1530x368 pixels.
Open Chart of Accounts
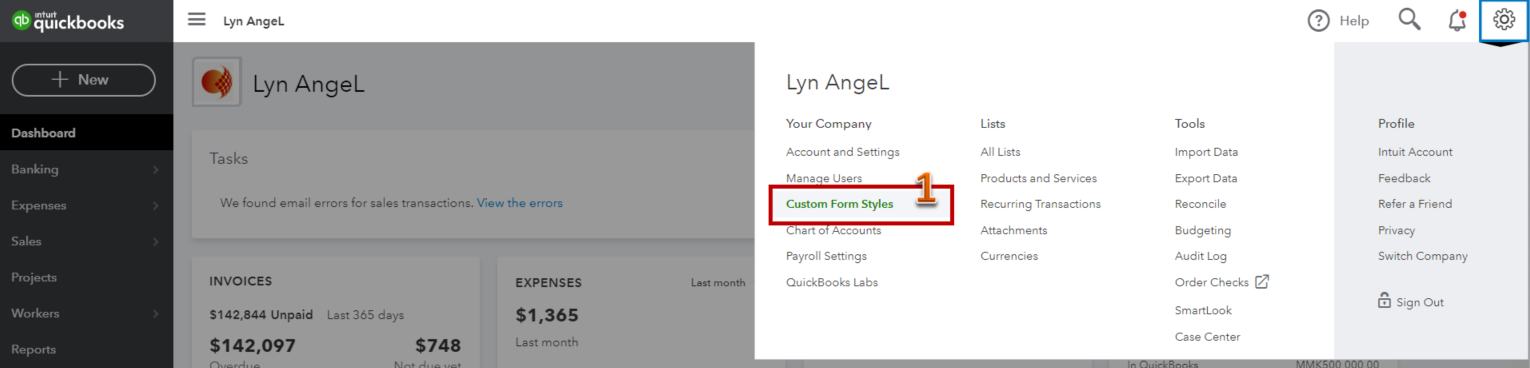coord(833,230)
